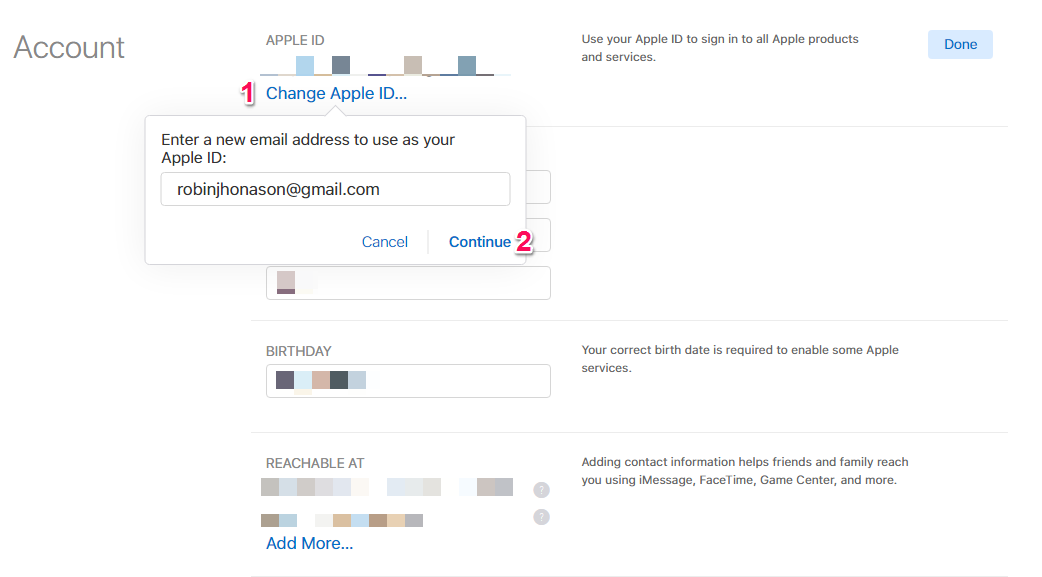Cancel the Apple ID change popup

(x=385, y=242)
